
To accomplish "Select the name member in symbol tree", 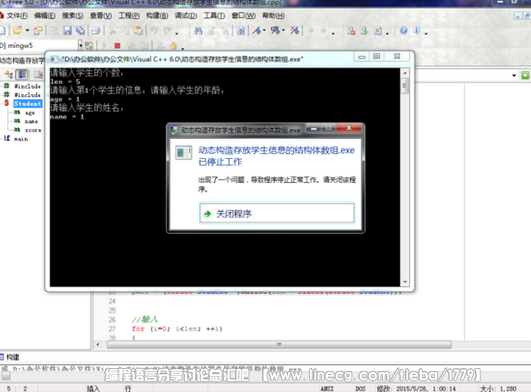I will tap(31, 121).
